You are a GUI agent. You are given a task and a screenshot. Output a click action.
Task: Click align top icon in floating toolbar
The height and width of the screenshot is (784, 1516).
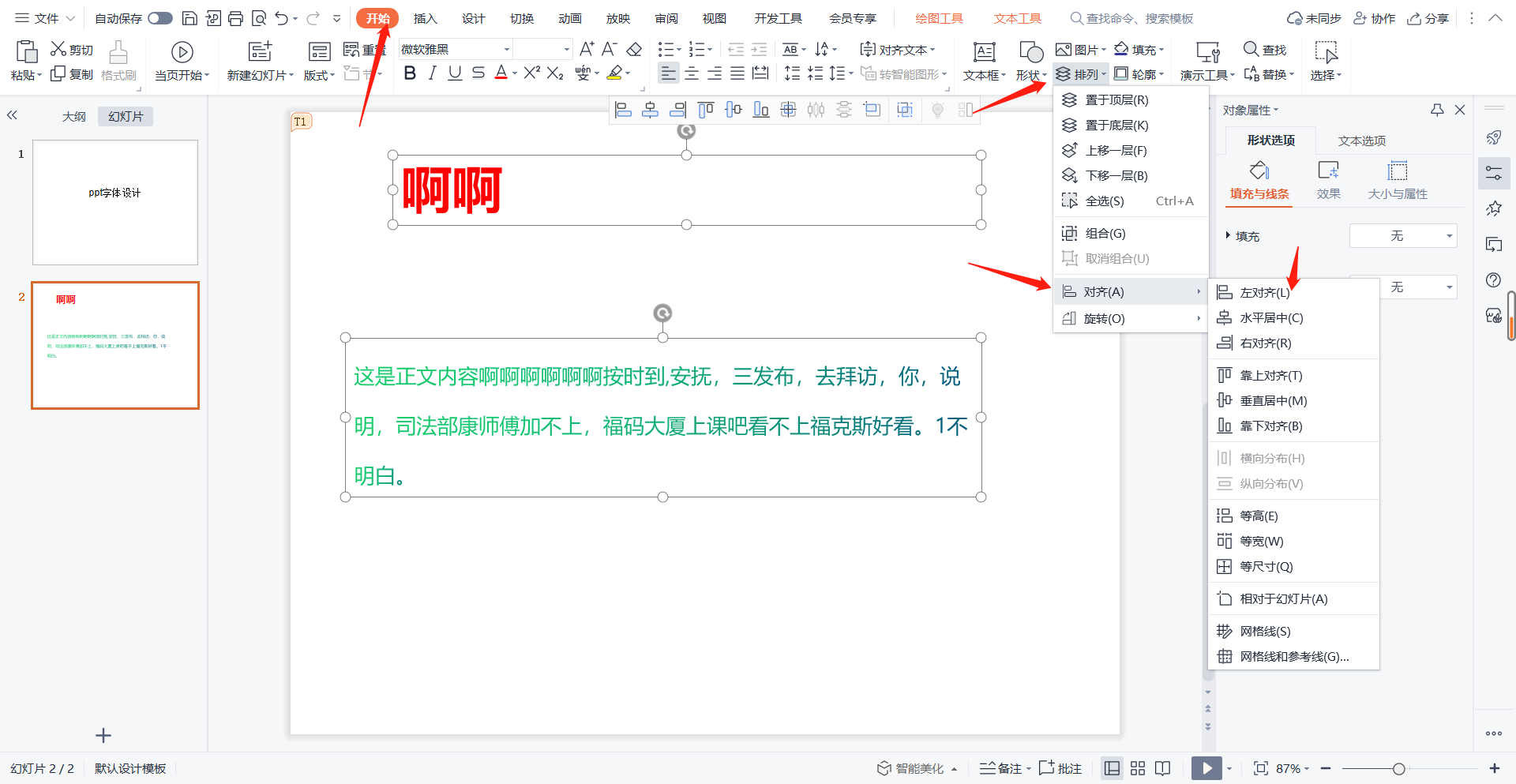705,110
